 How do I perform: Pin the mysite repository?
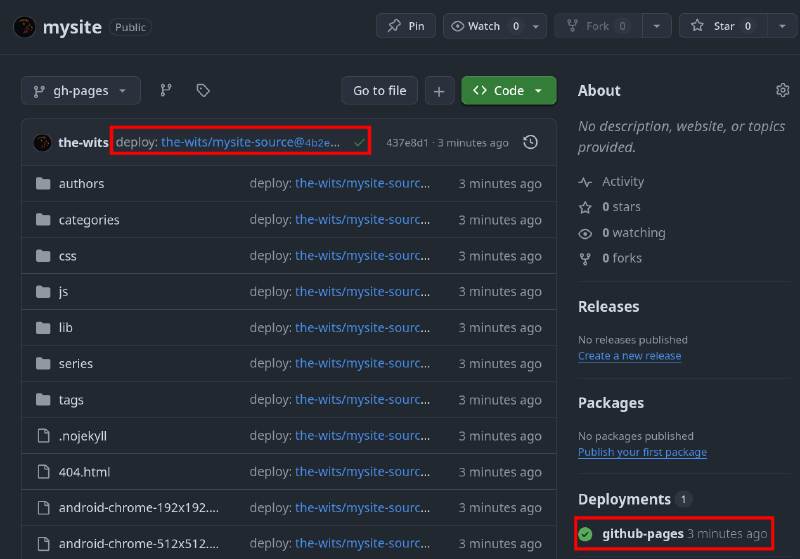(x=405, y=26)
